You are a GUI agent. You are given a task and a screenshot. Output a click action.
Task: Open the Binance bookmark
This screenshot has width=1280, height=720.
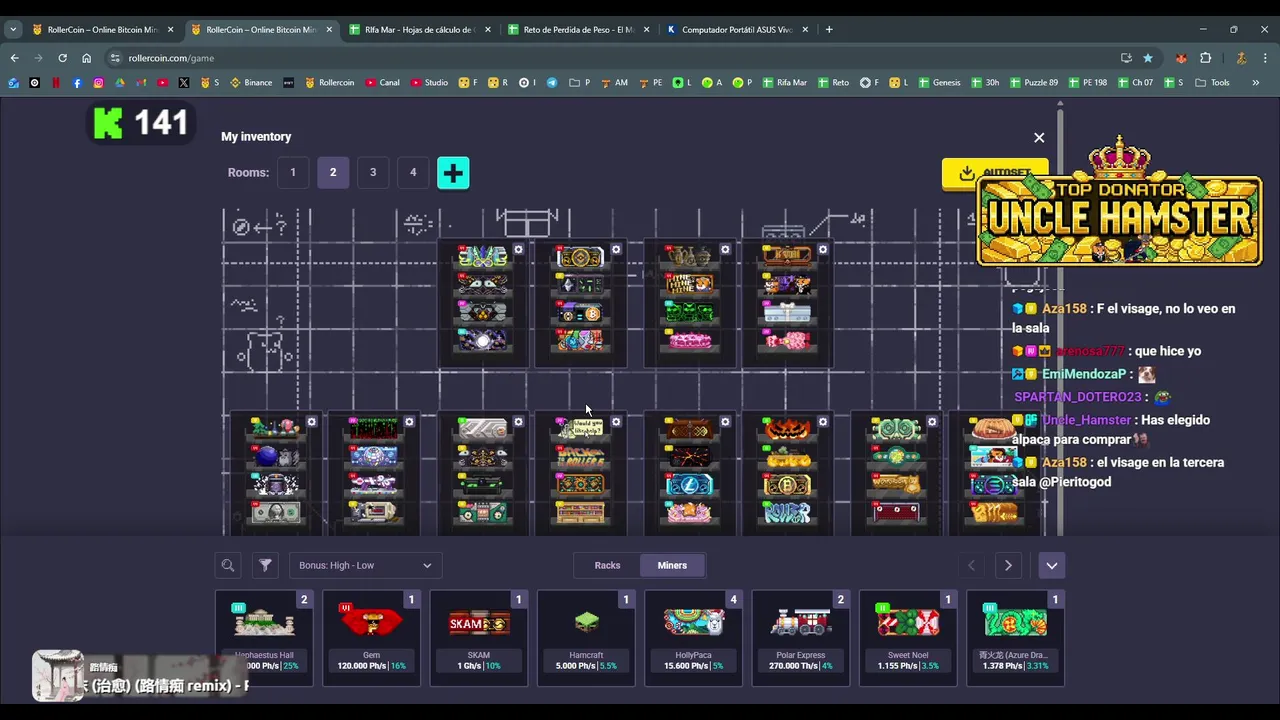pyautogui.click(x=251, y=82)
